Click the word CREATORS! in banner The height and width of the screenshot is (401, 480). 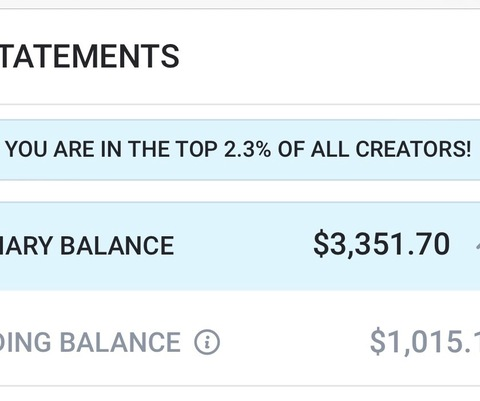pos(413,149)
